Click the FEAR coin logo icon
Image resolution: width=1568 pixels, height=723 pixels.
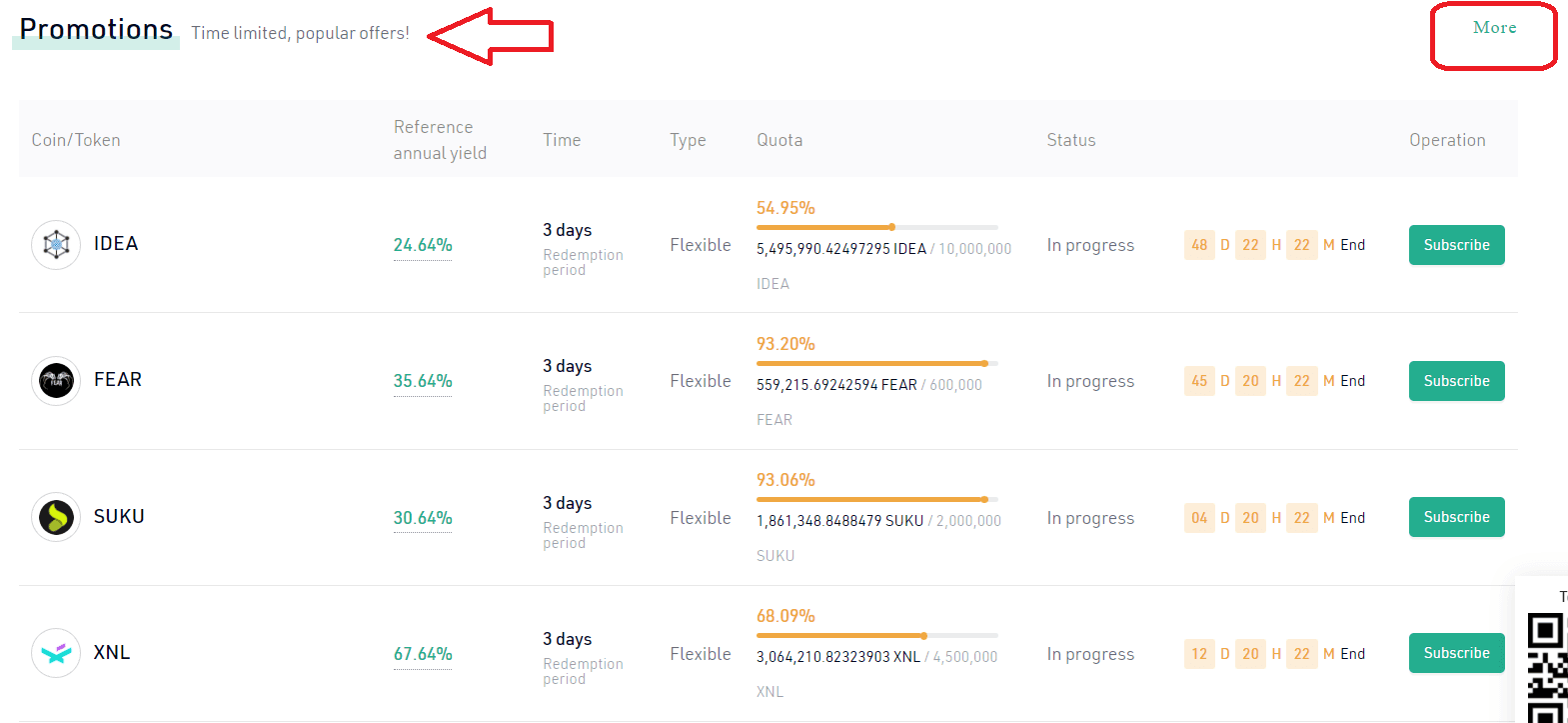56,381
